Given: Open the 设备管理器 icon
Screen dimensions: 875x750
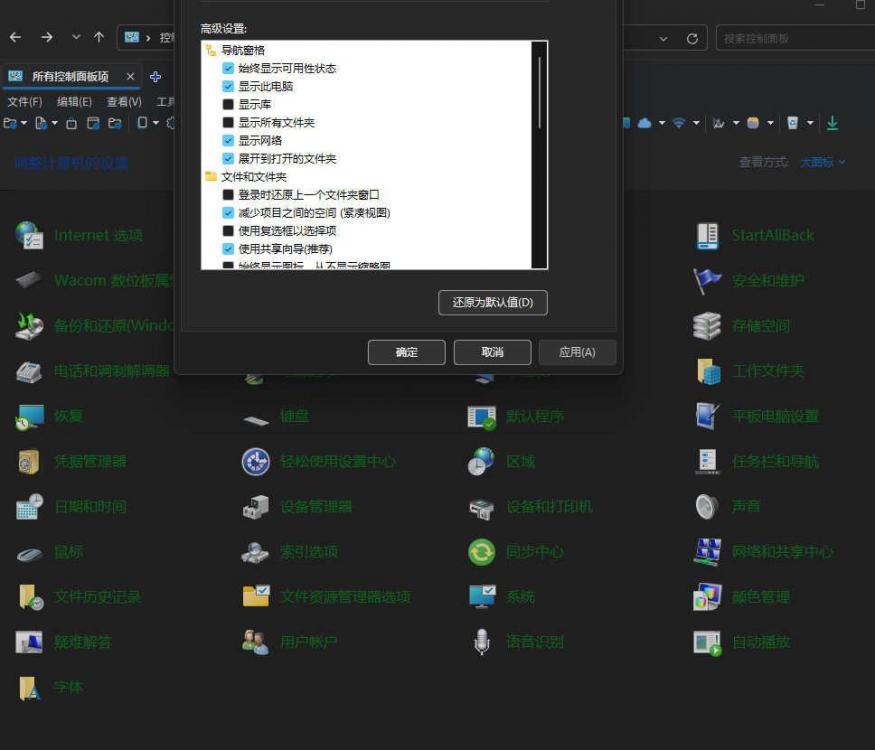Looking at the screenshot, I should [256, 507].
